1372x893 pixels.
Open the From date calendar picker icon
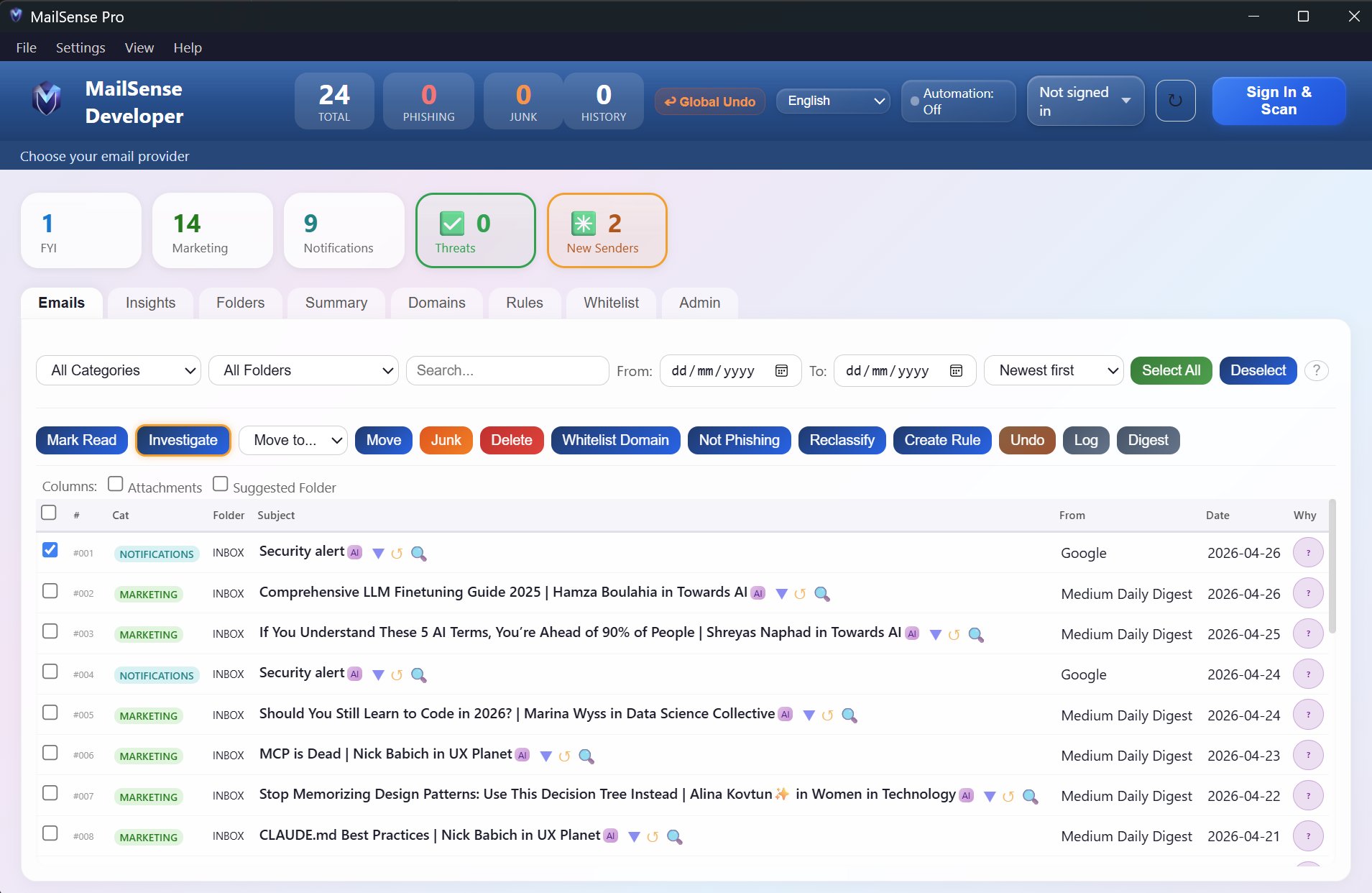781,371
